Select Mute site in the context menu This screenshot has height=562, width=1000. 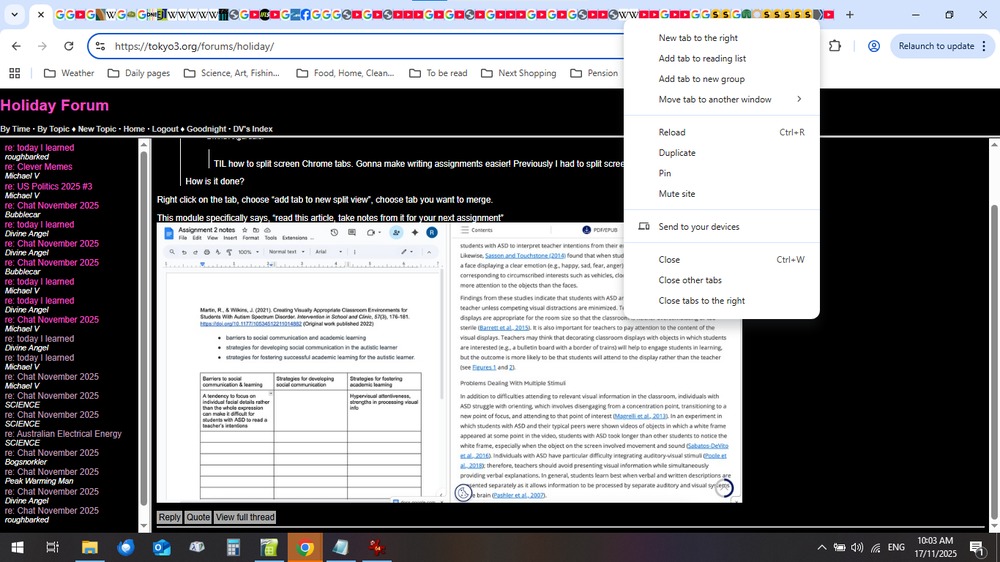tap(677, 194)
